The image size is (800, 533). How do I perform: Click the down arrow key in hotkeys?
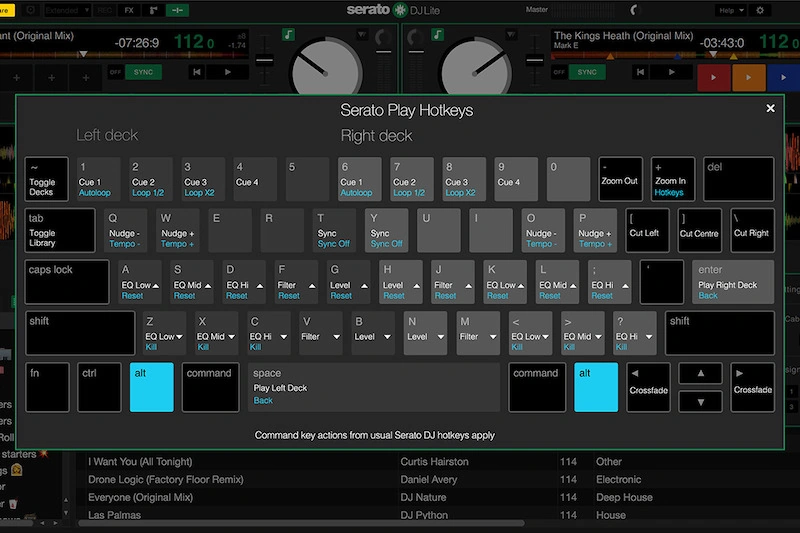701,401
